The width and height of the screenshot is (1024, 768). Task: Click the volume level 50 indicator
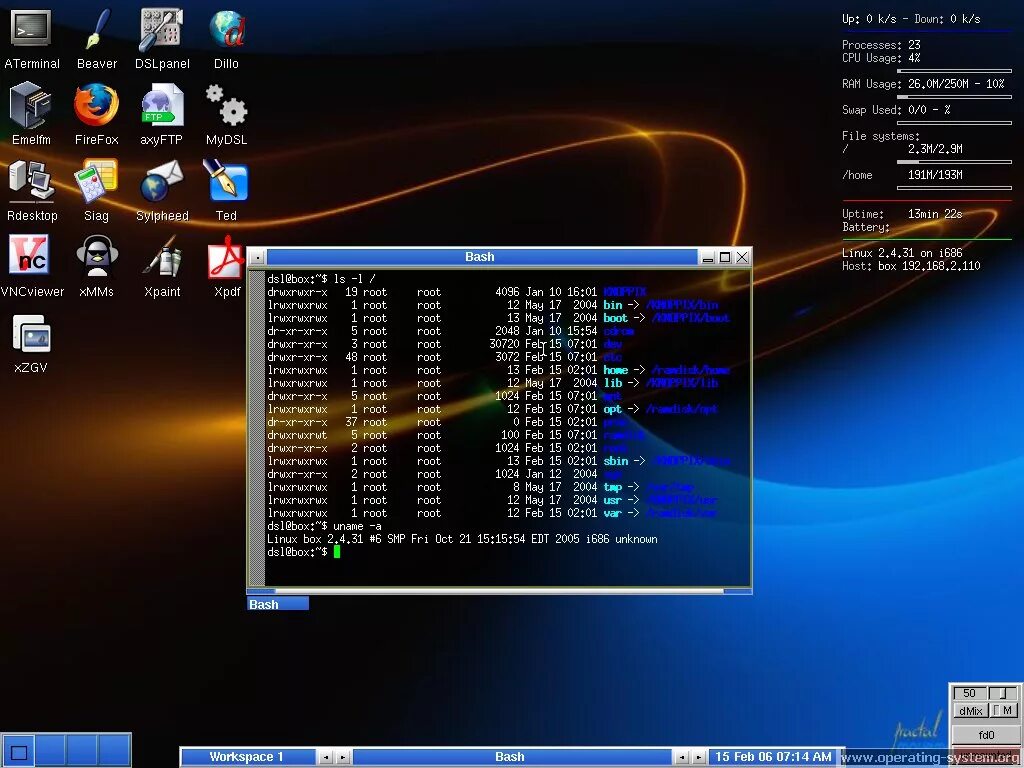click(970, 693)
